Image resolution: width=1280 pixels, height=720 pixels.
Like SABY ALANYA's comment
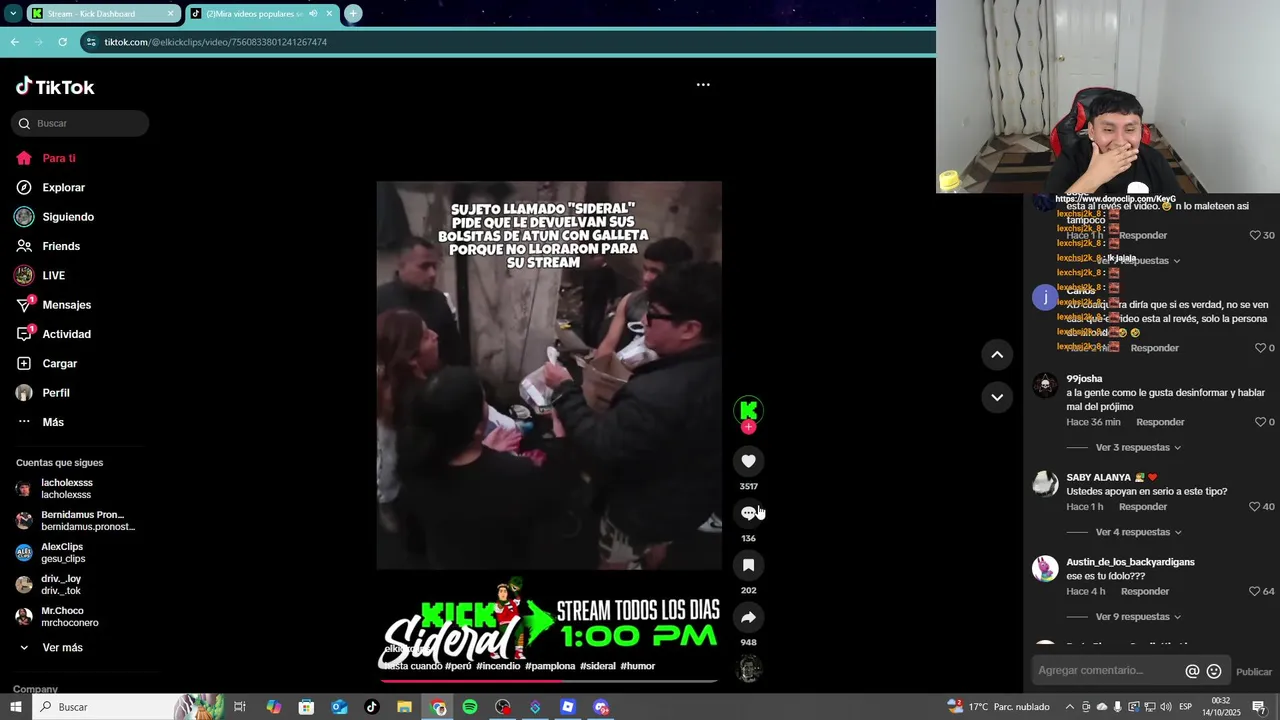(x=1255, y=507)
